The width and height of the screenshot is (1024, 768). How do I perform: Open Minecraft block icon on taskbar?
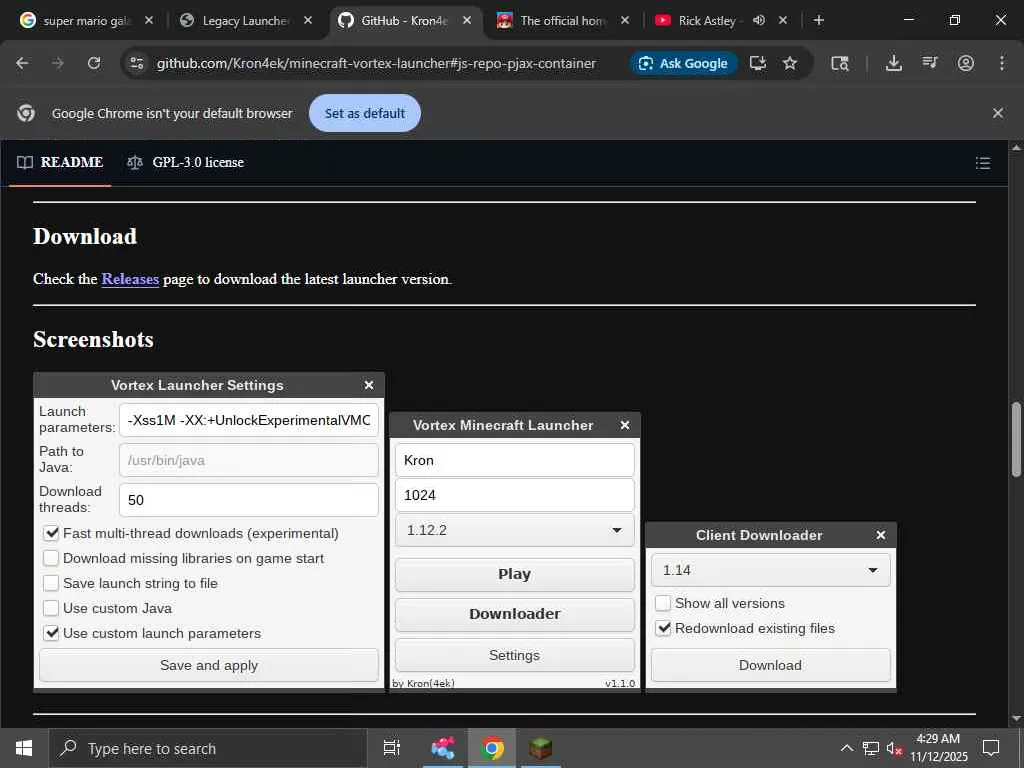(x=540, y=748)
